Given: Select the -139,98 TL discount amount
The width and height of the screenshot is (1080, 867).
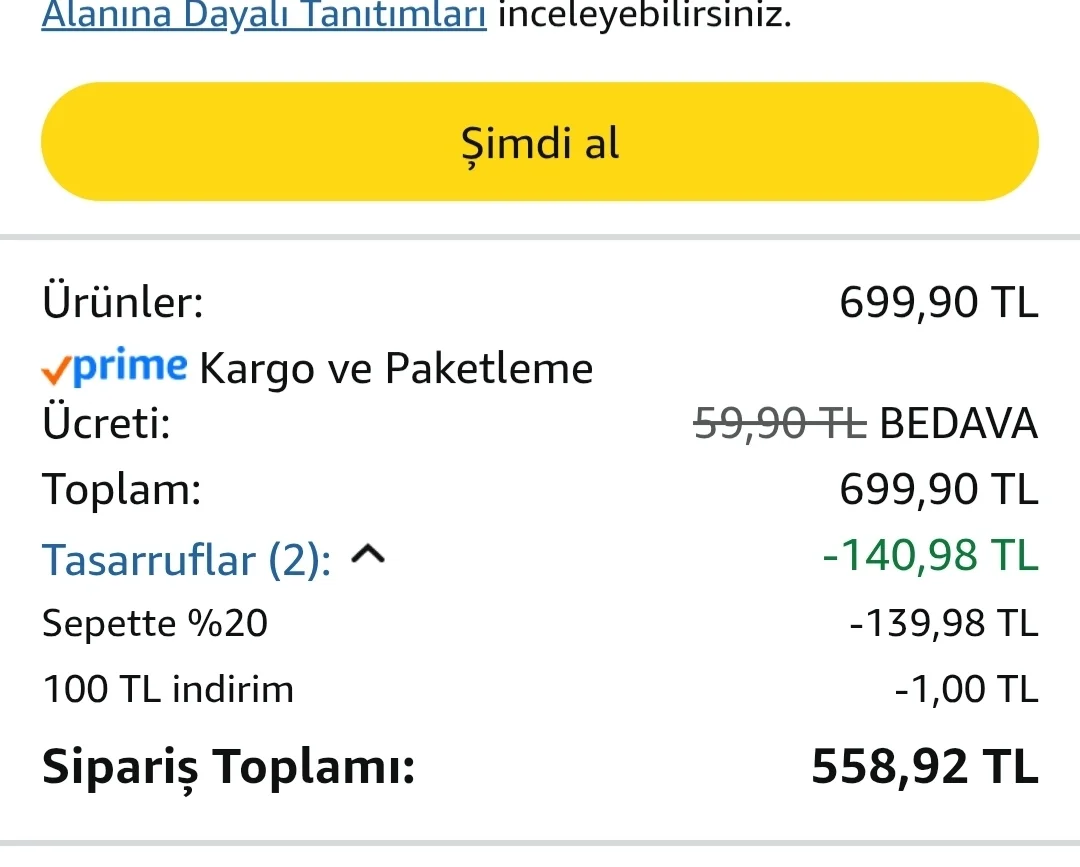Looking at the screenshot, I should (943, 624).
